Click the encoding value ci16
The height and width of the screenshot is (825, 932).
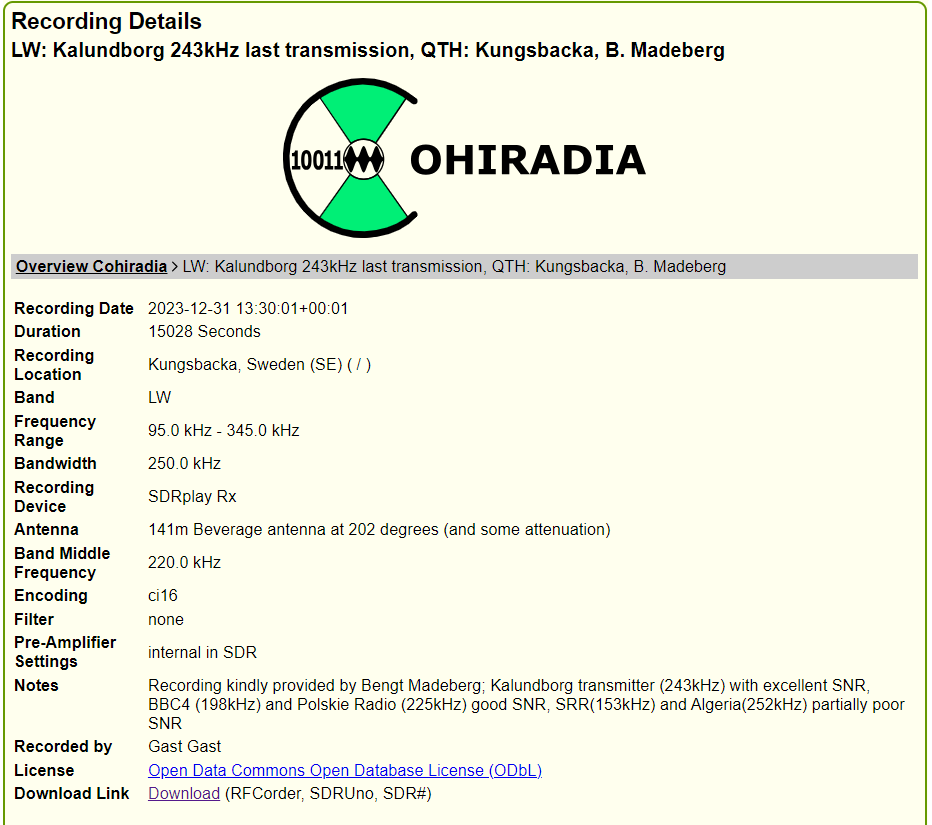pyautogui.click(x=163, y=596)
